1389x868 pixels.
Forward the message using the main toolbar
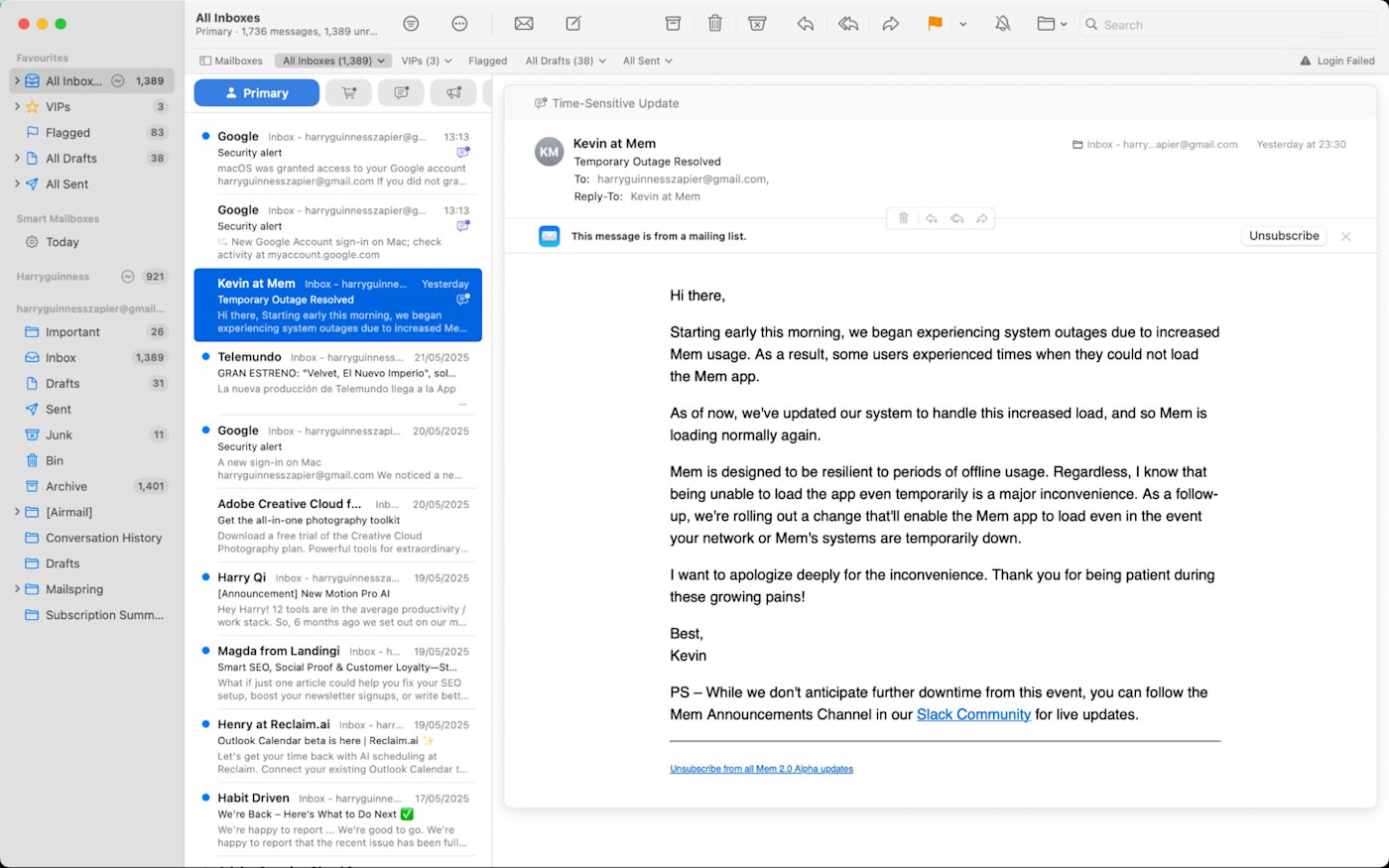pos(891,24)
